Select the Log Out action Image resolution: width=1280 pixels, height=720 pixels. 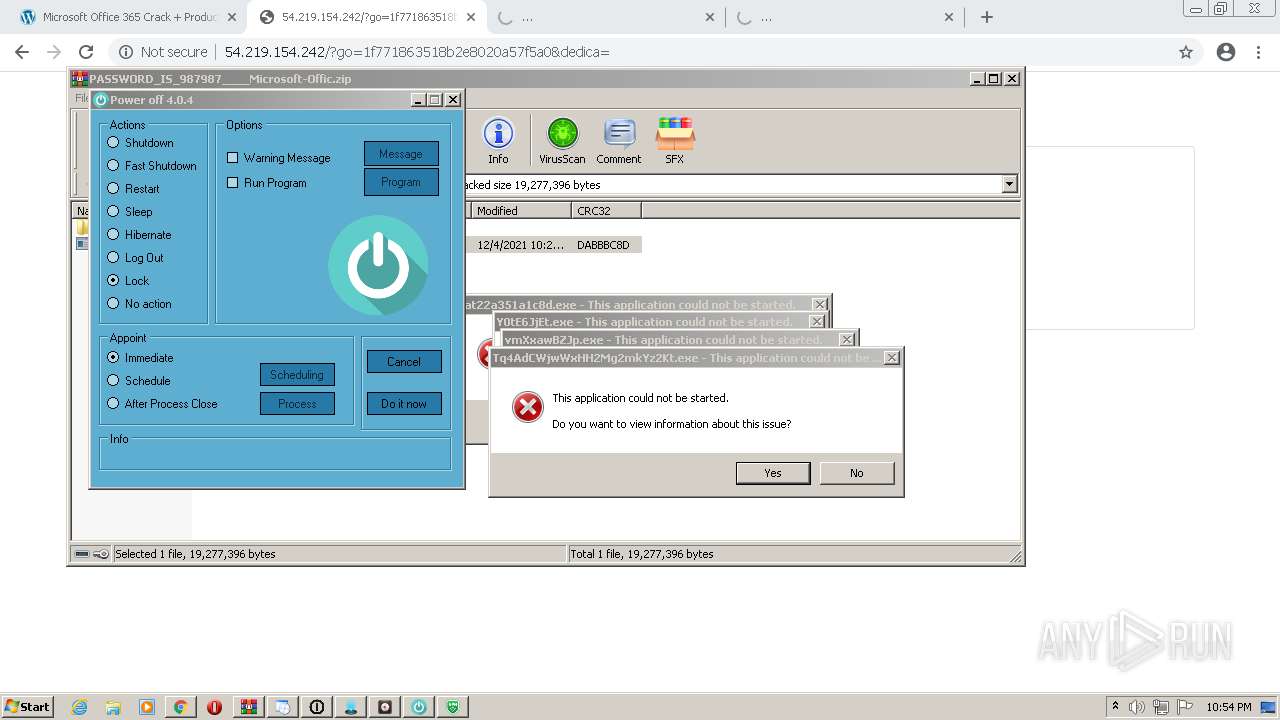(113, 258)
